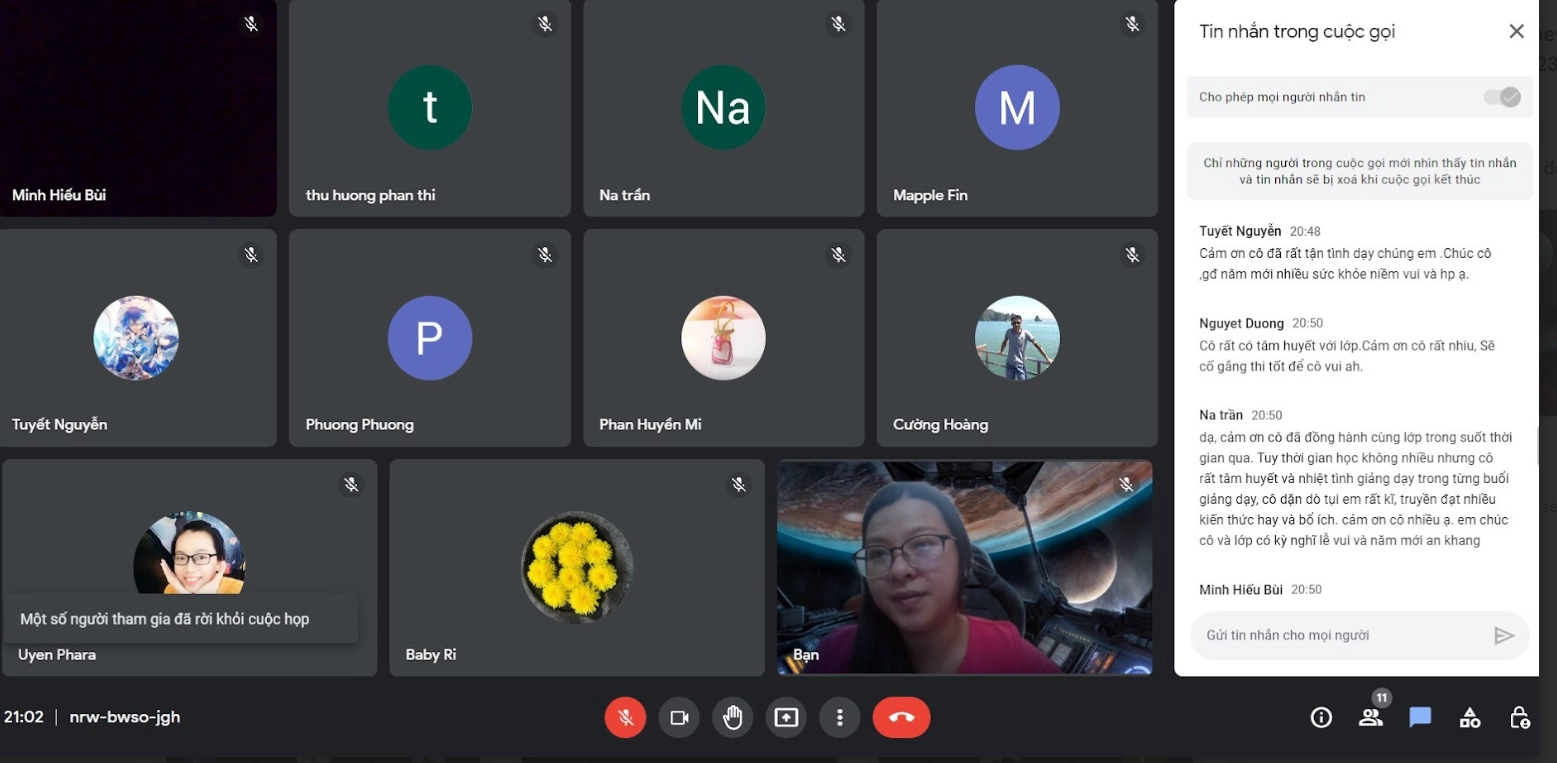Image resolution: width=1557 pixels, height=763 pixels.
Task: Select Cường Hoàng avatar photo
Action: click(x=1017, y=338)
